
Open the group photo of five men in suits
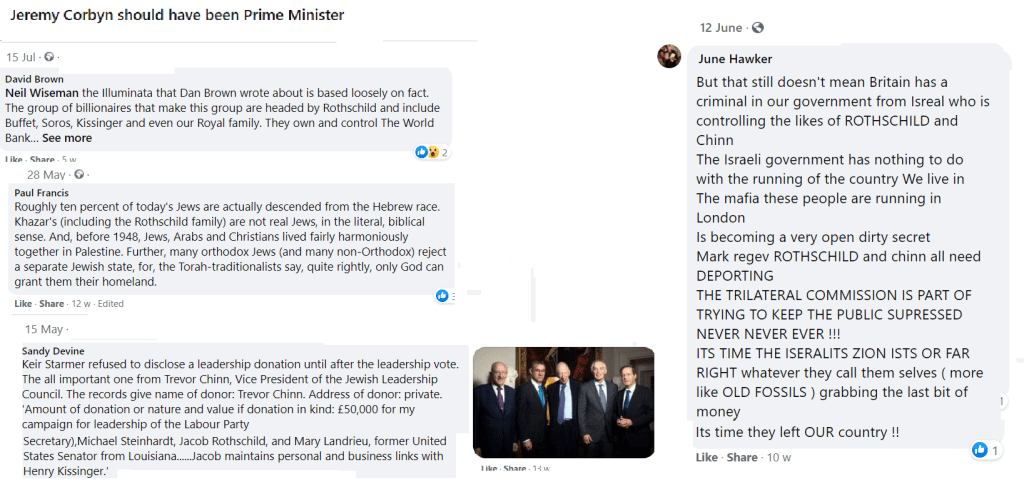(x=563, y=402)
